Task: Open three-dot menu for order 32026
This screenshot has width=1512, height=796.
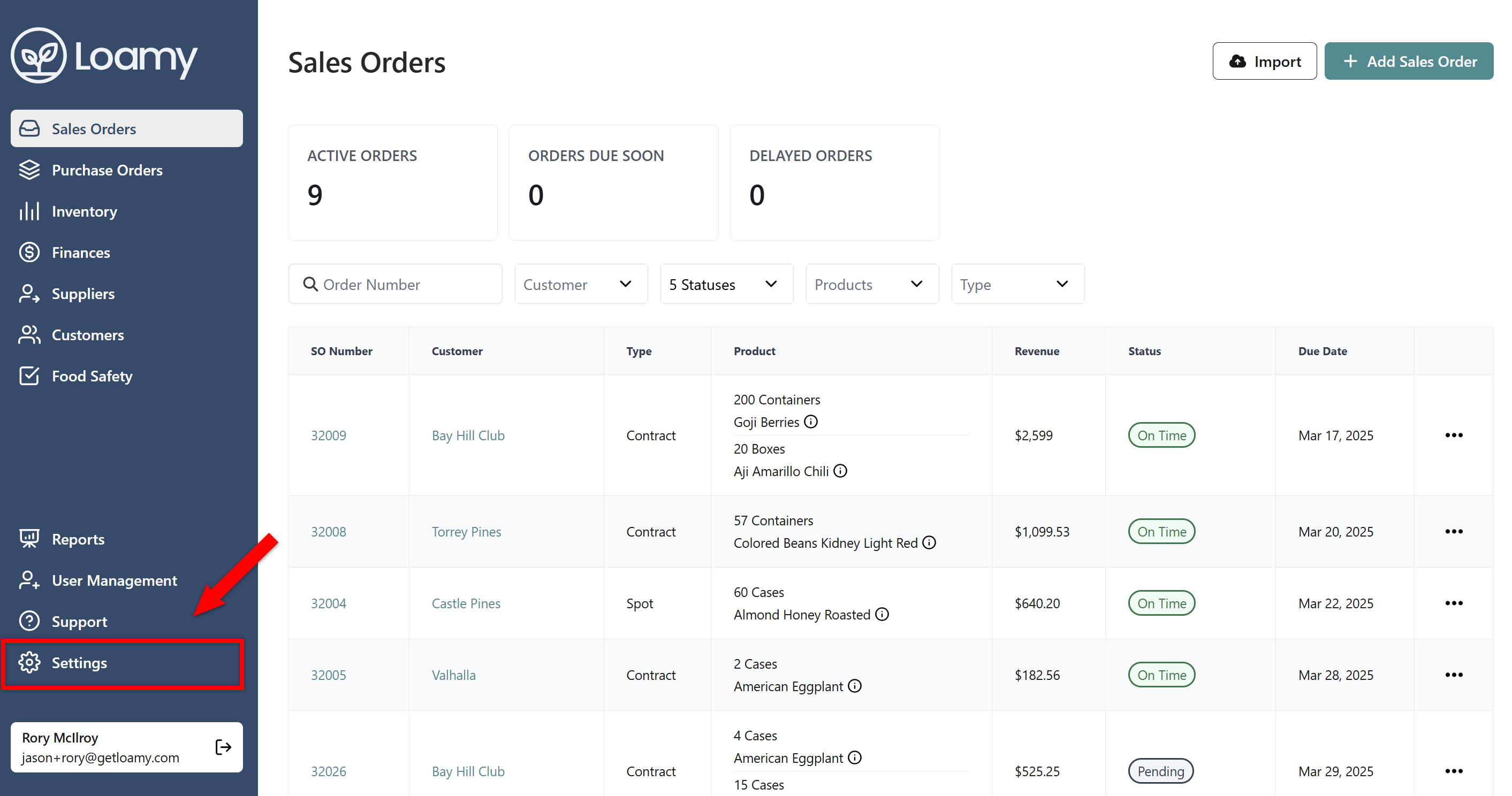Action: pos(1453,771)
